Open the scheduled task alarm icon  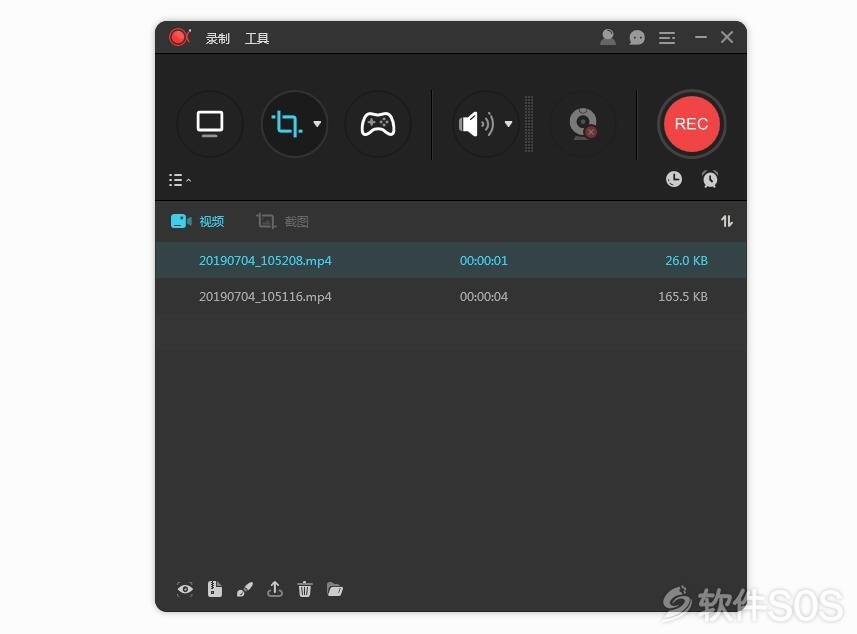coord(710,179)
